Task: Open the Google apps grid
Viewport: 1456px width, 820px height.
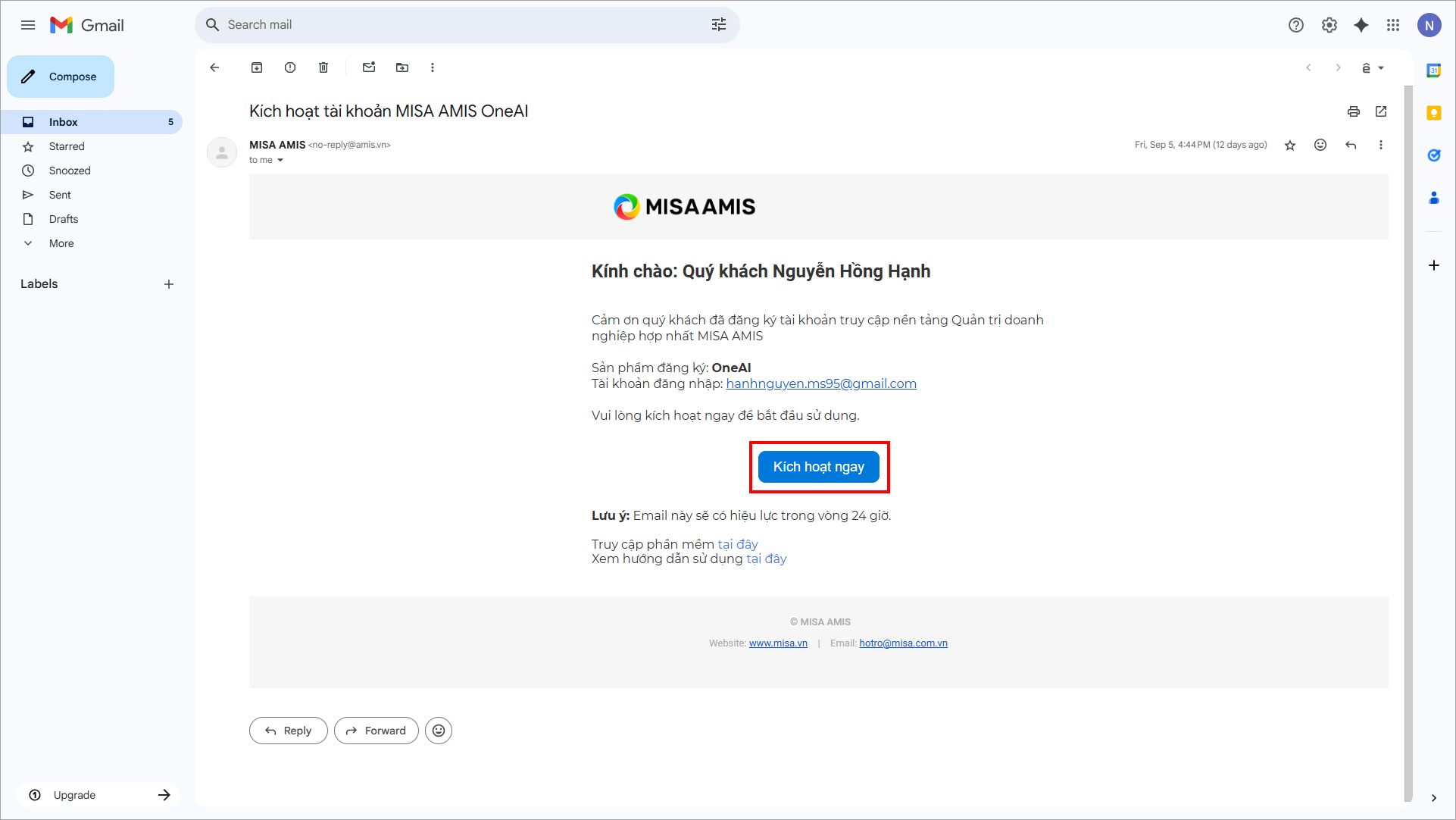Action: point(1393,25)
